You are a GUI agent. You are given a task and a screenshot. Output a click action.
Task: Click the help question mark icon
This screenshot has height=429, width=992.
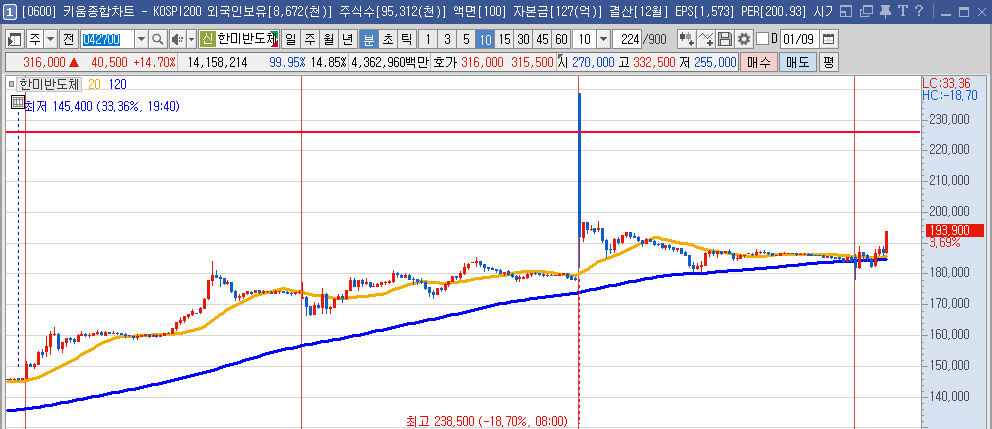coord(918,12)
